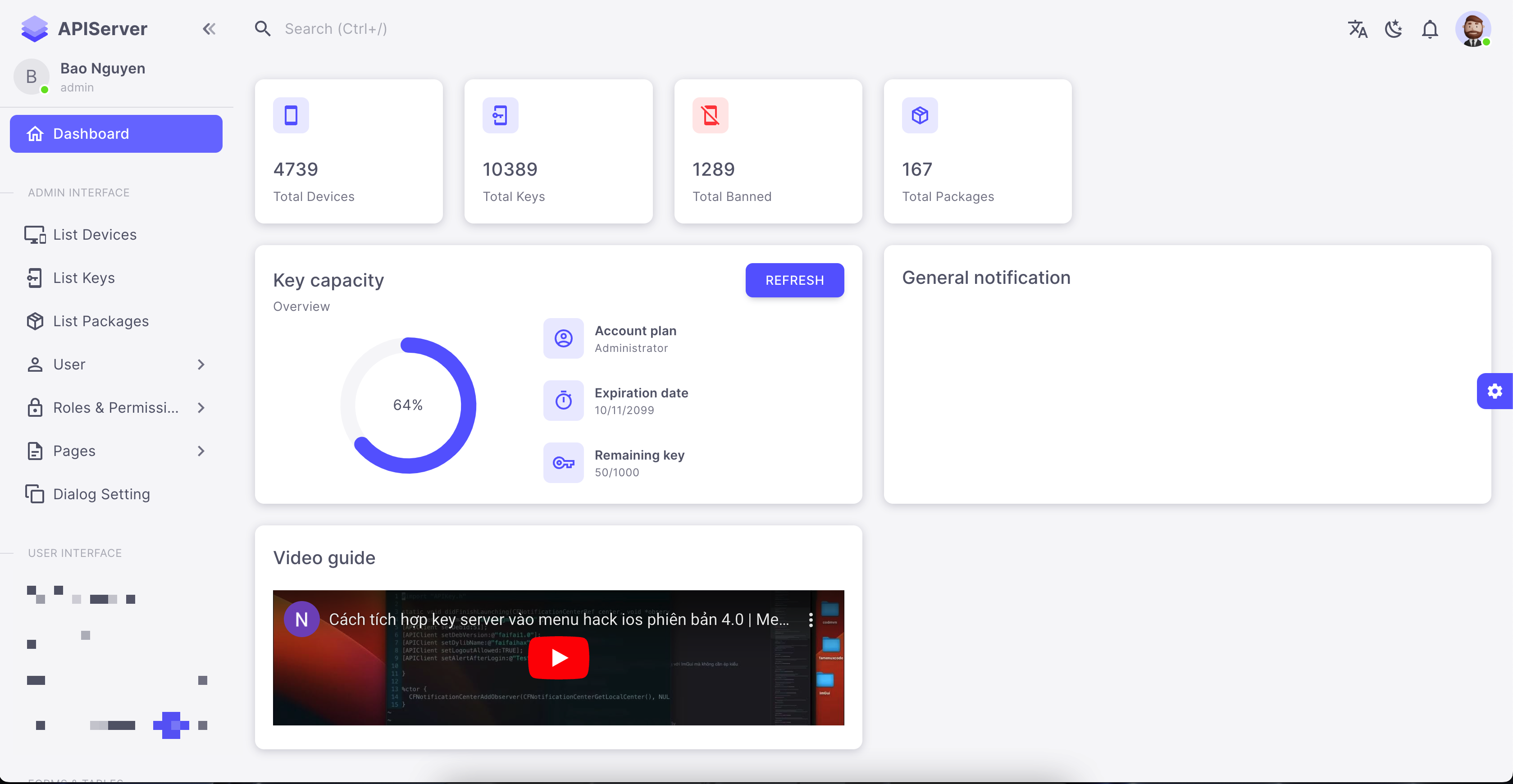Expand the User menu
The image size is (1513, 784).
point(116,365)
